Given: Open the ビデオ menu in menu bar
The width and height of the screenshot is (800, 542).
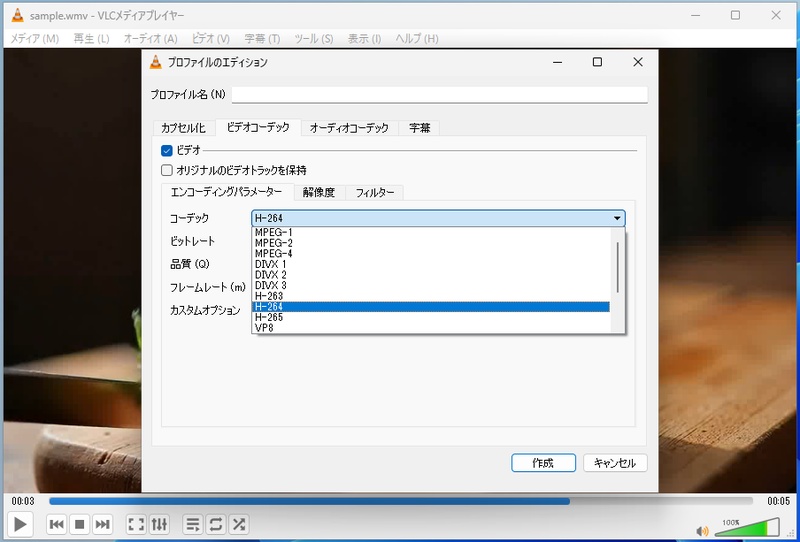Looking at the screenshot, I should (x=211, y=39).
